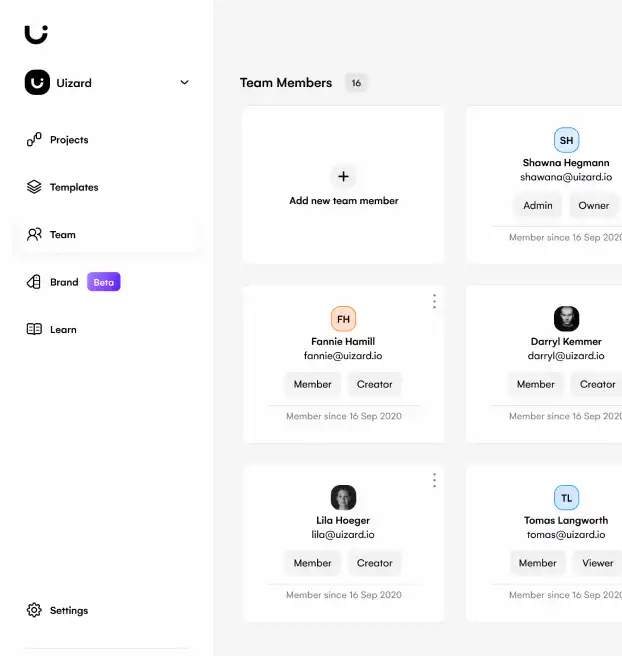Expand the Uizard workspace dropdown
Viewport: 622px width, 656px height.
pyautogui.click(x=184, y=83)
